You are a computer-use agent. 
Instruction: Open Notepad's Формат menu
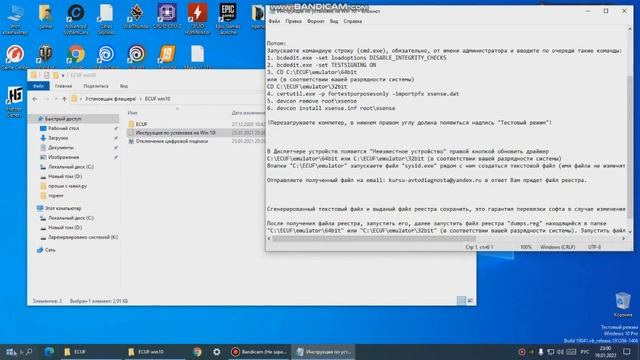[316, 21]
